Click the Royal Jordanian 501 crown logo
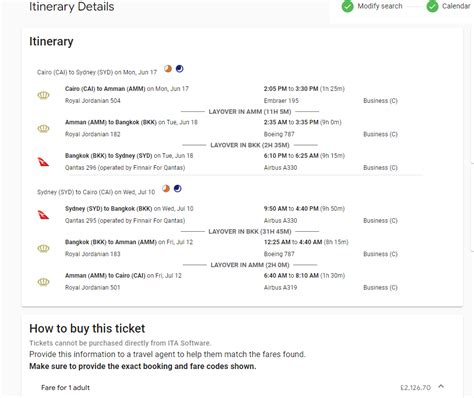Image resolution: width=474 pixels, height=398 pixels. pyautogui.click(x=43, y=282)
